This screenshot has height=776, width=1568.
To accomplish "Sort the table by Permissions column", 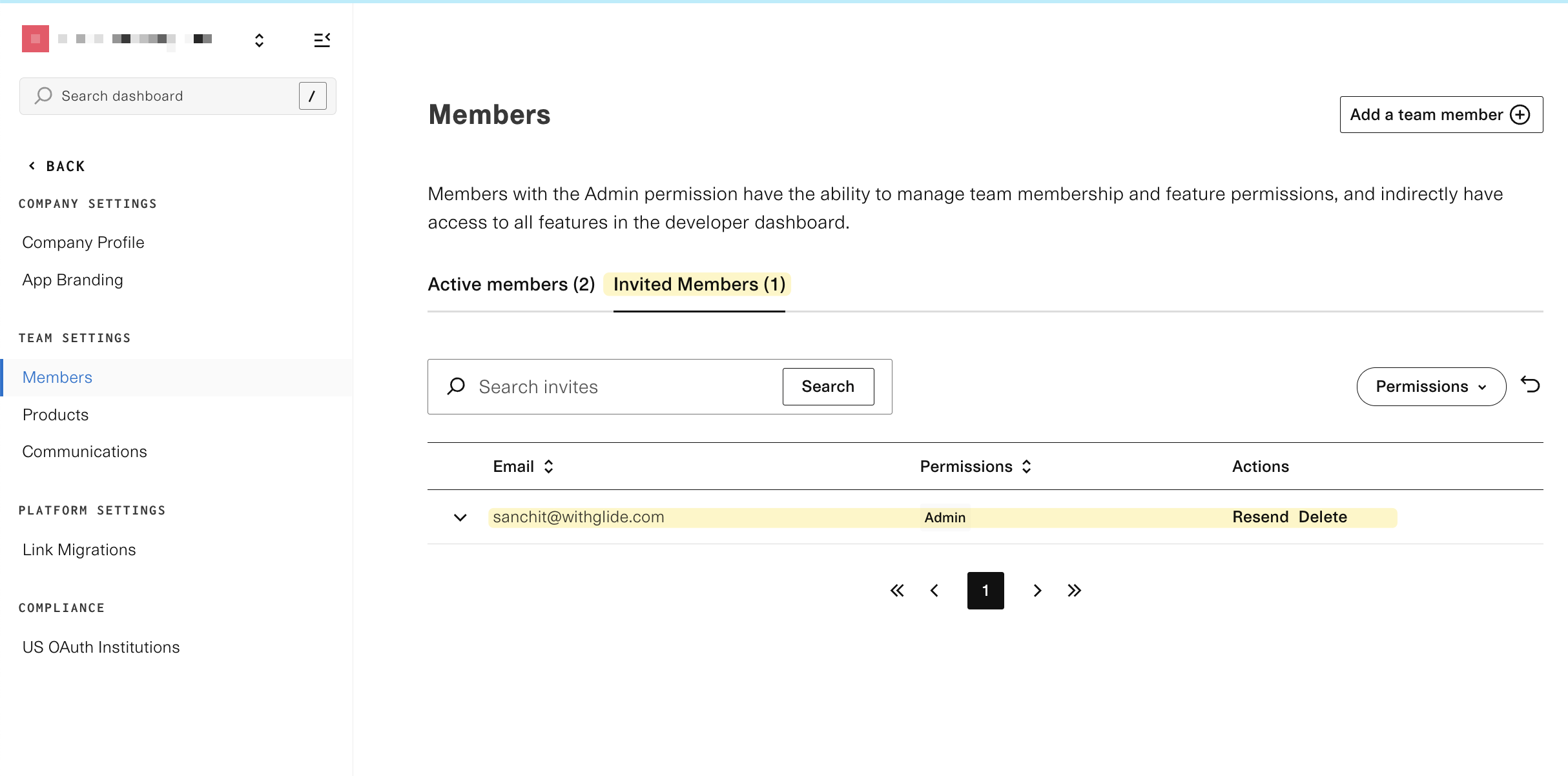I will pos(1026,466).
